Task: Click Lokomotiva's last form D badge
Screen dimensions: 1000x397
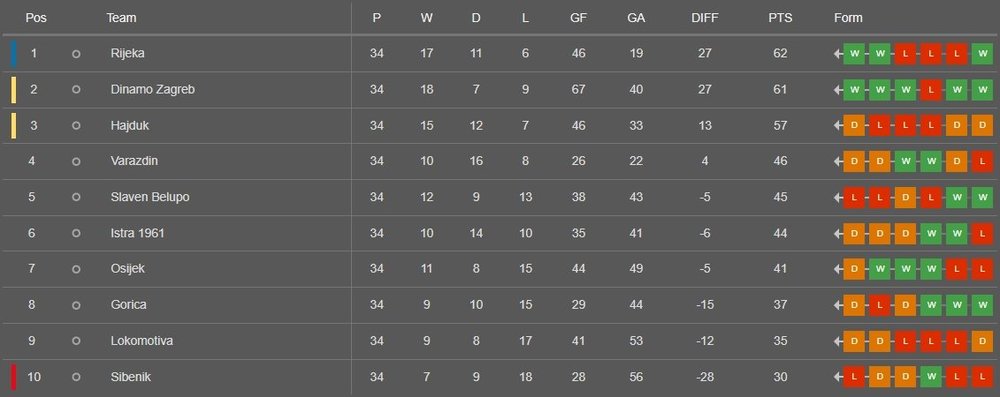Action: pos(982,341)
